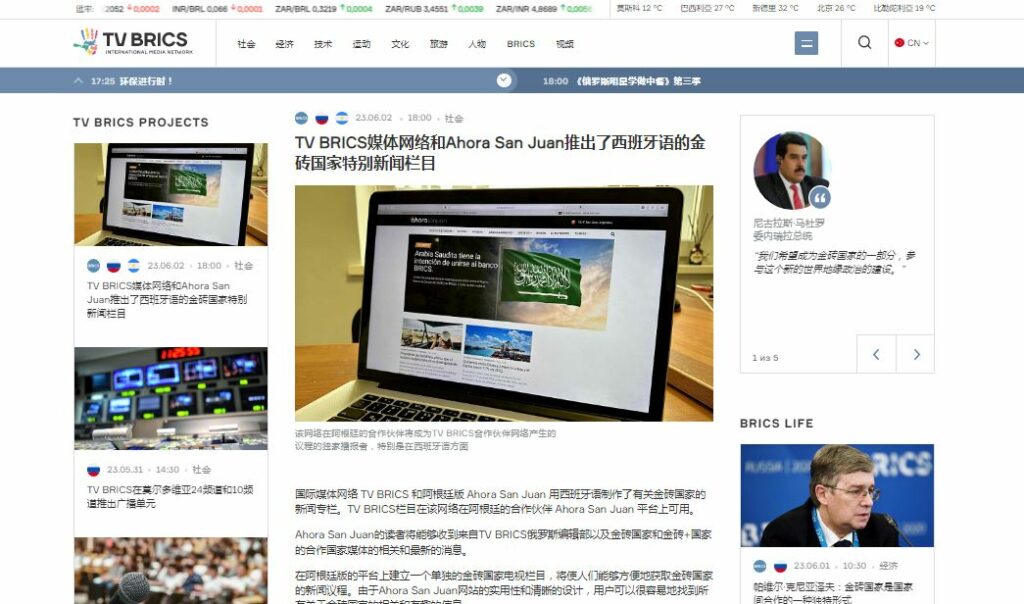Click the ZAR/RUB 3,4551 exchange rate
Viewport: 1024px width, 604px height.
point(434,8)
